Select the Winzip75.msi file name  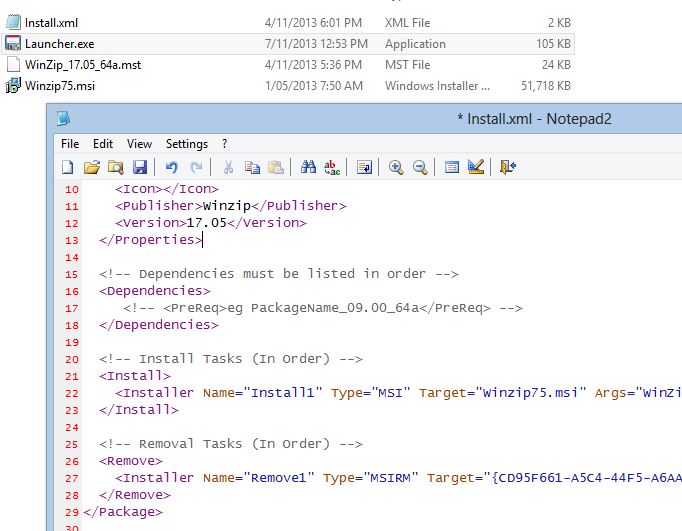(60, 86)
